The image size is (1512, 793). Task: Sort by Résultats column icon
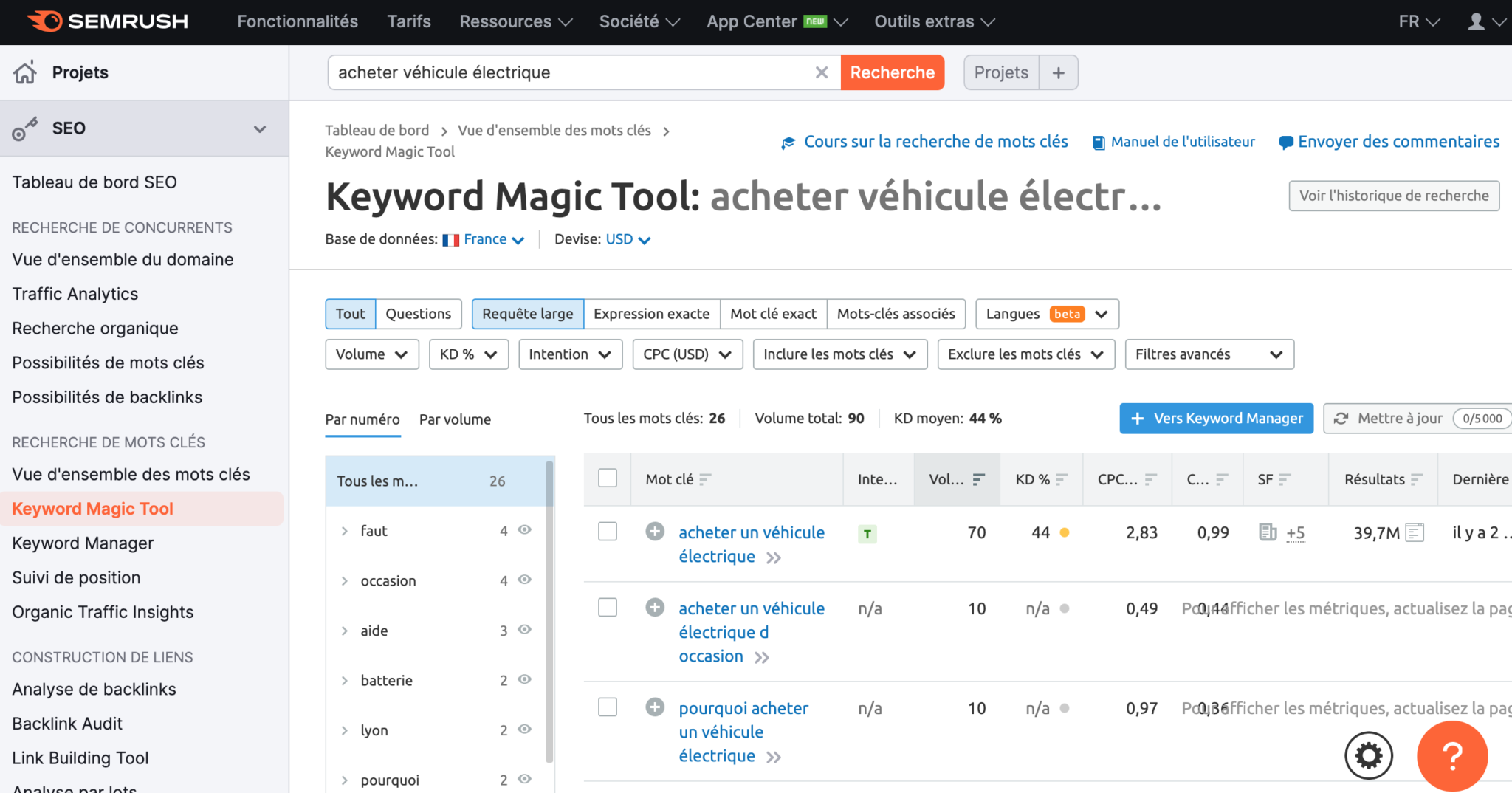click(x=1416, y=479)
